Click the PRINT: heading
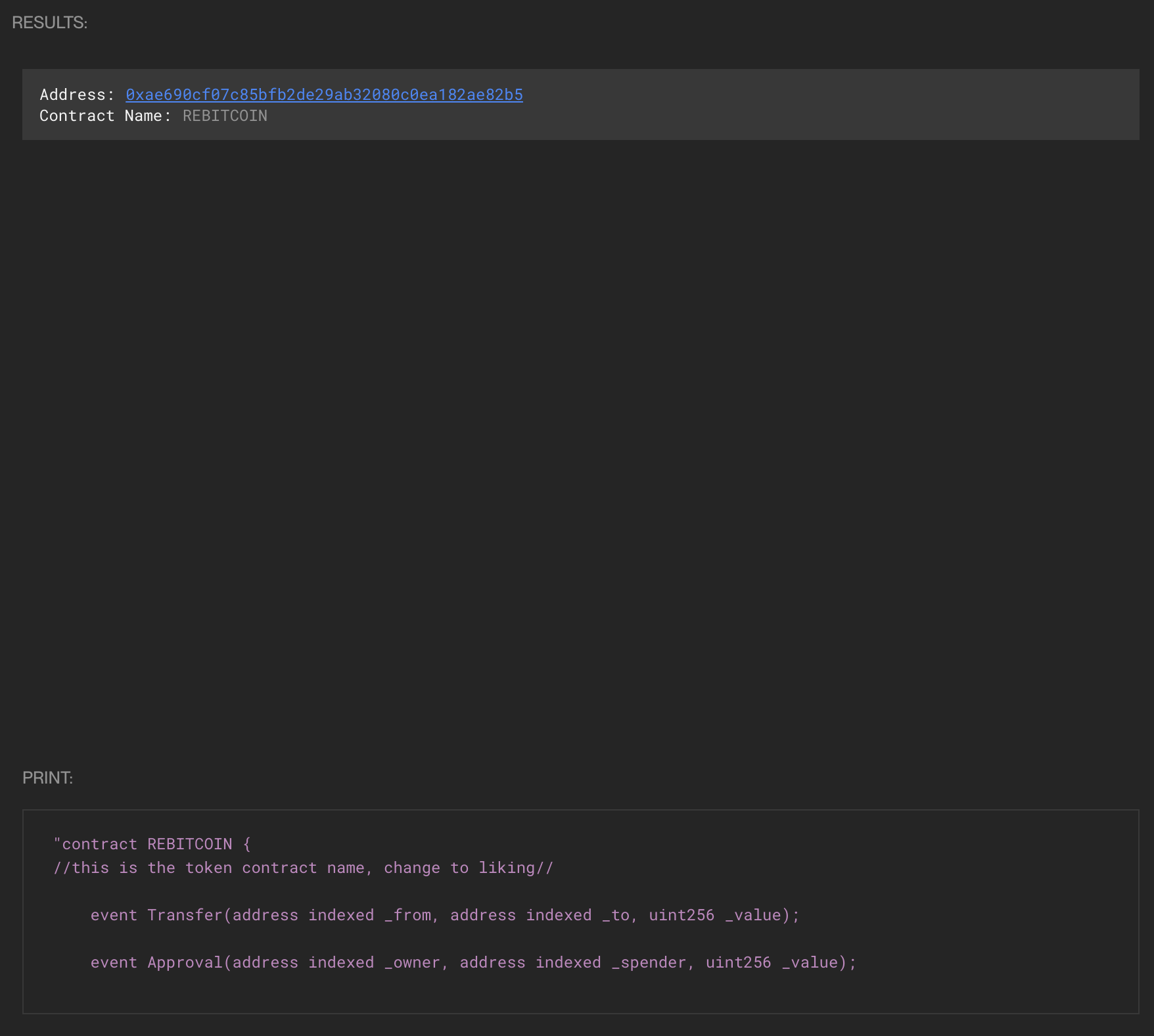Viewport: 1154px width, 1036px height. pyautogui.click(x=48, y=778)
